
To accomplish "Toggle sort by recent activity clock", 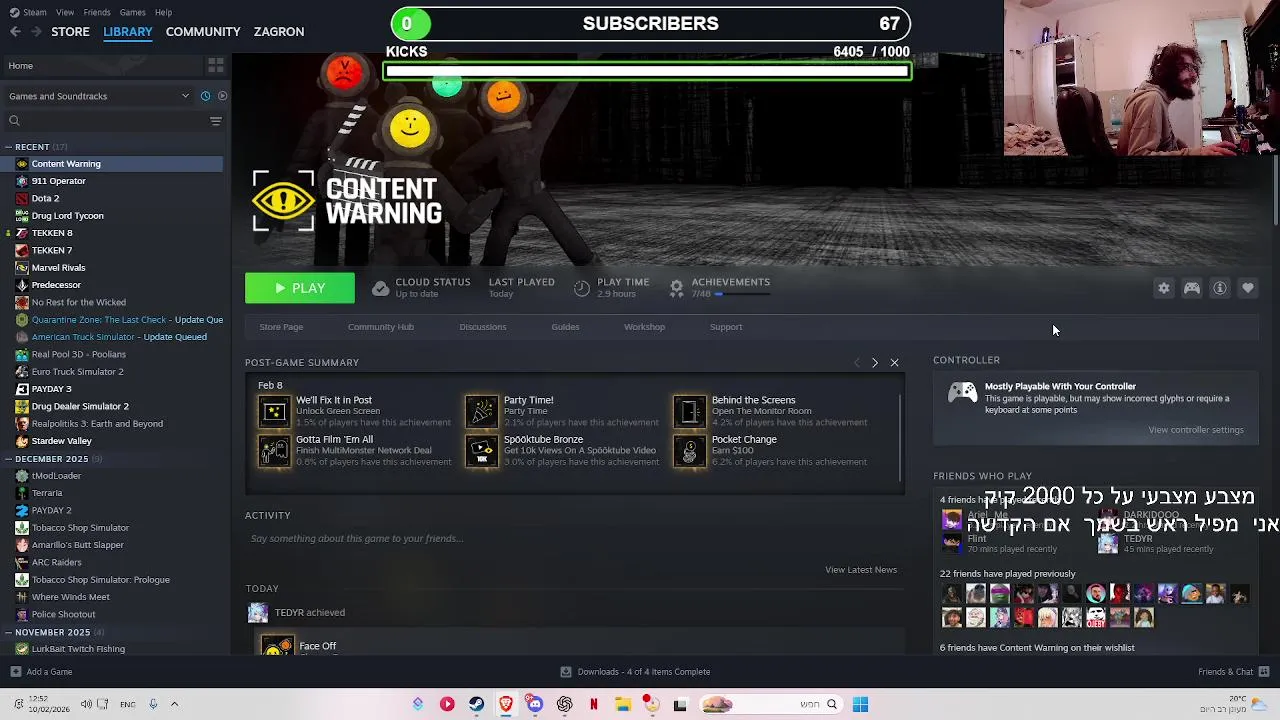I will pyautogui.click(x=205, y=96).
